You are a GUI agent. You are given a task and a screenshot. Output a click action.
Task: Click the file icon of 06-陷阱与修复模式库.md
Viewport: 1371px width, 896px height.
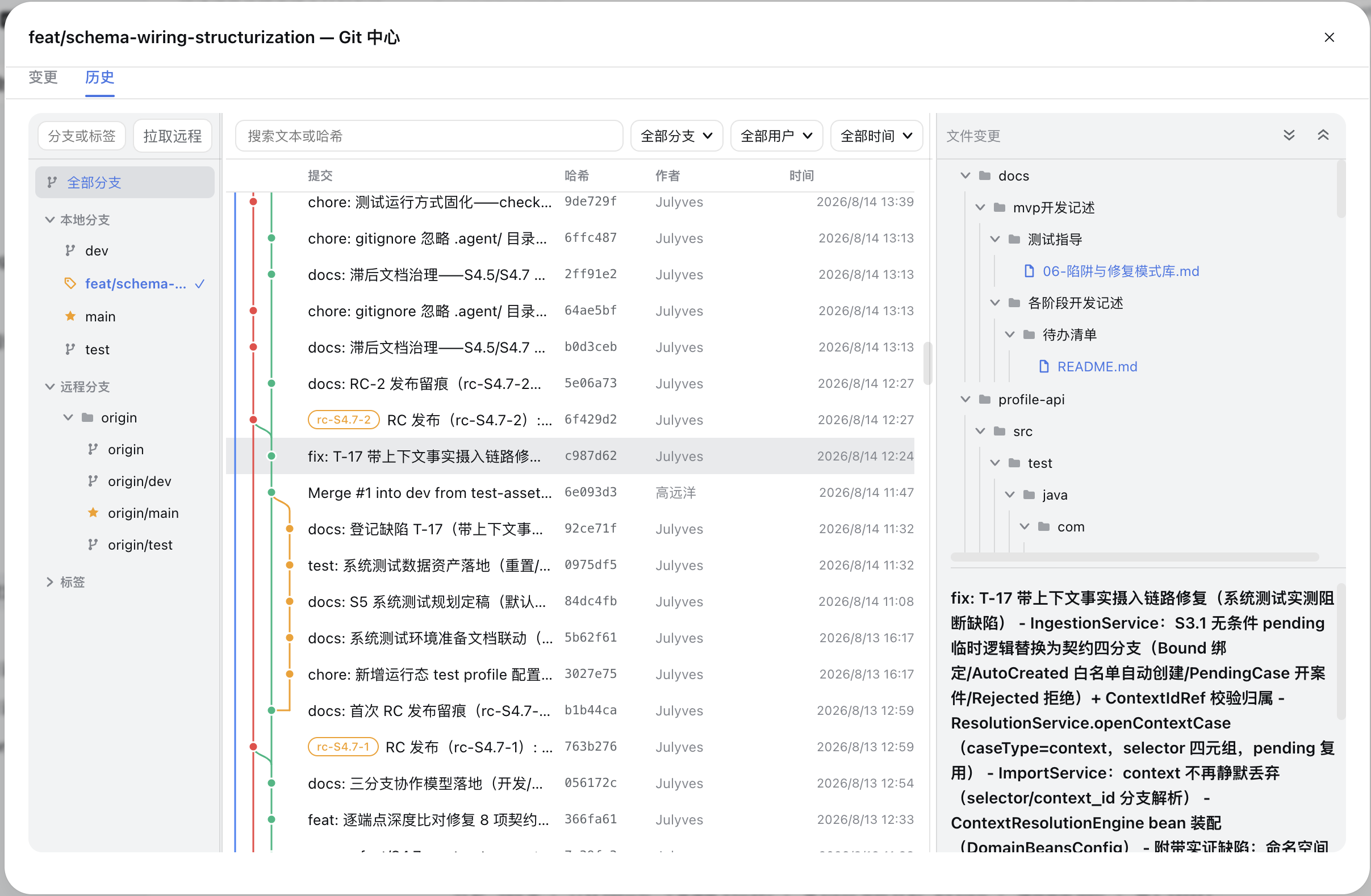(1029, 271)
